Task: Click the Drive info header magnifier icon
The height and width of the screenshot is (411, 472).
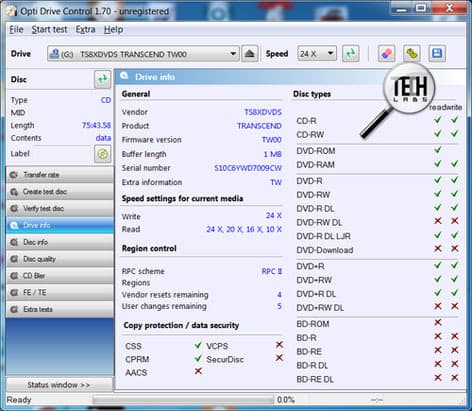Action: coord(124,76)
